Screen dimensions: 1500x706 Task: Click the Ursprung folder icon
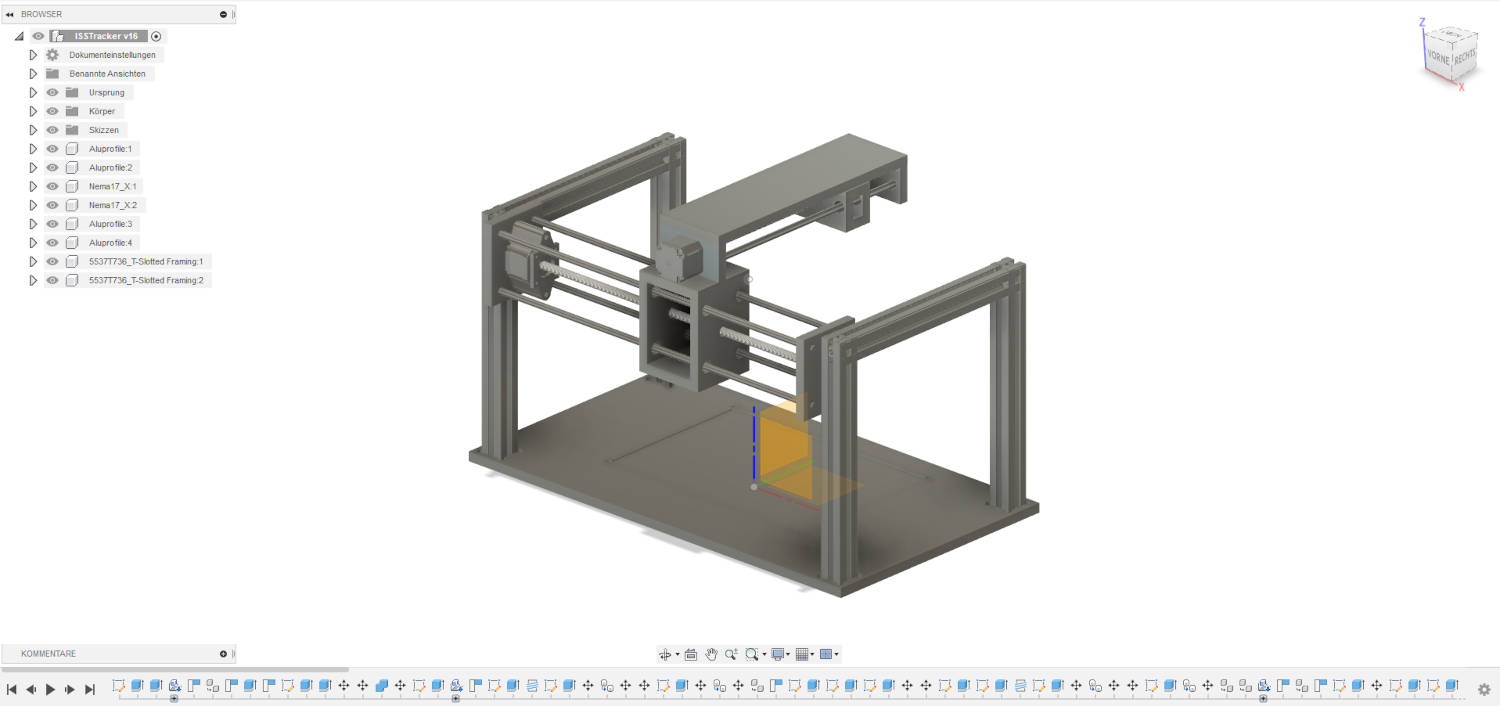[72, 93]
